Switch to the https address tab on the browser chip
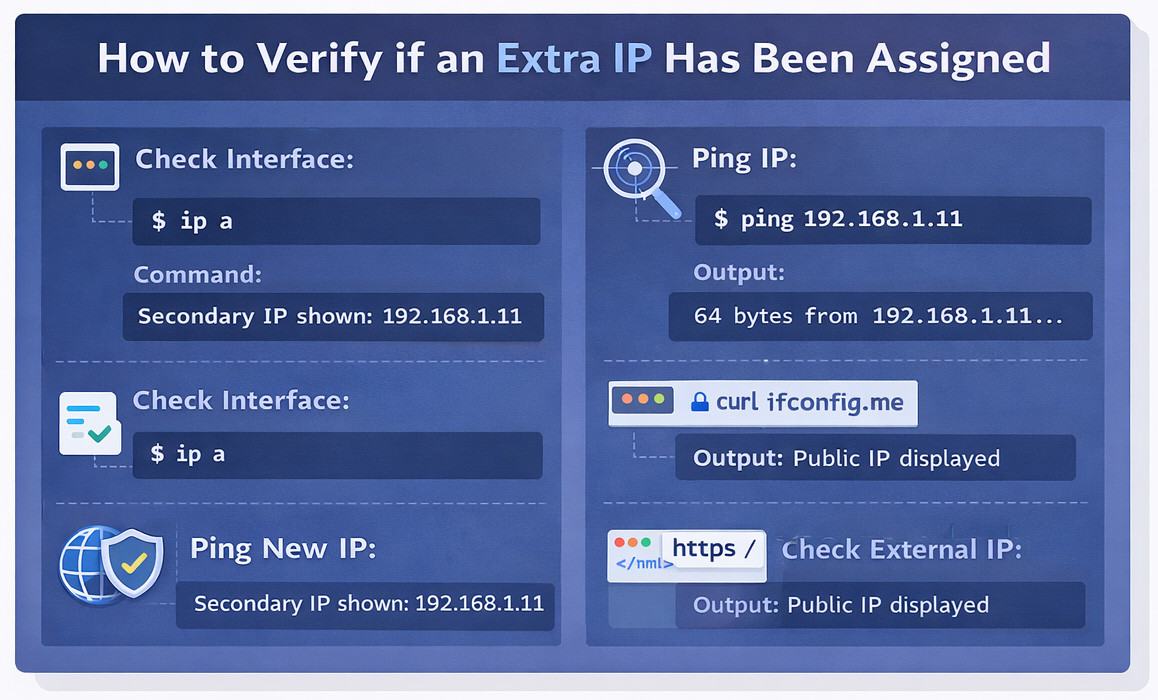Viewport: 1158px width, 700px height. pos(712,548)
